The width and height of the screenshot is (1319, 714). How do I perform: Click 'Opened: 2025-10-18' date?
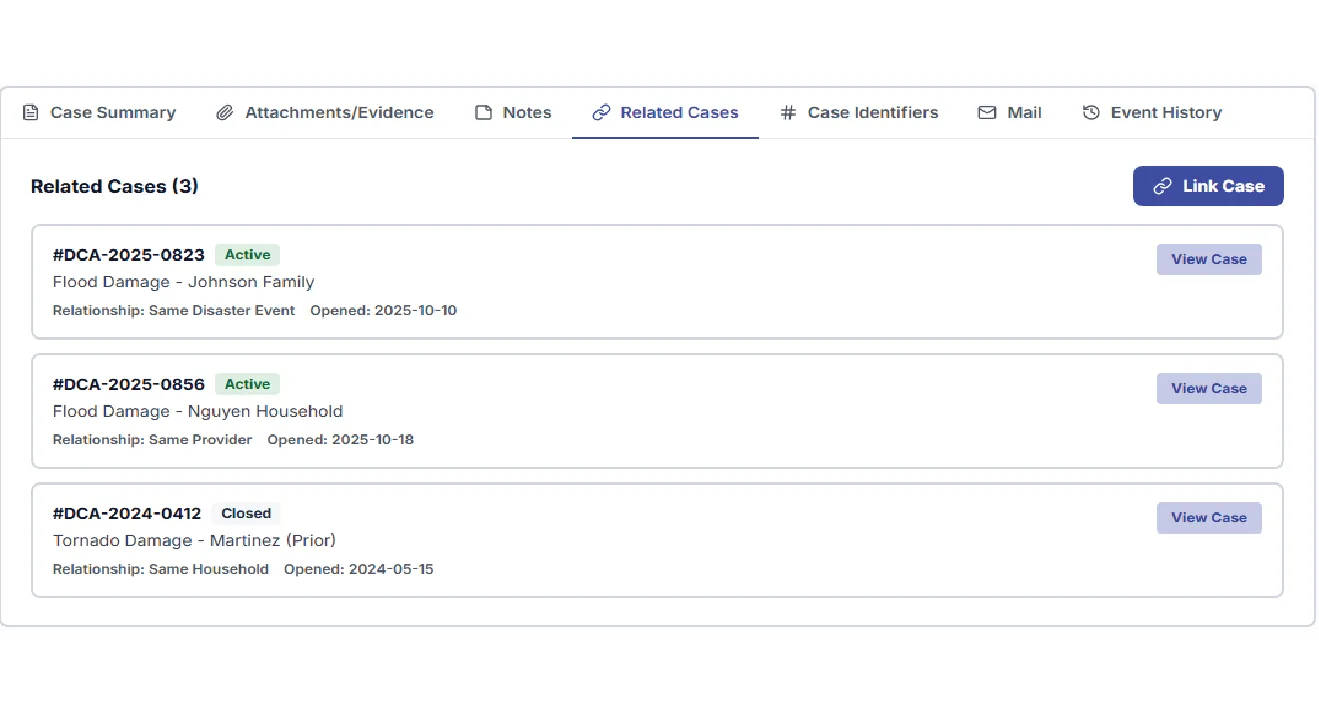tap(341, 439)
